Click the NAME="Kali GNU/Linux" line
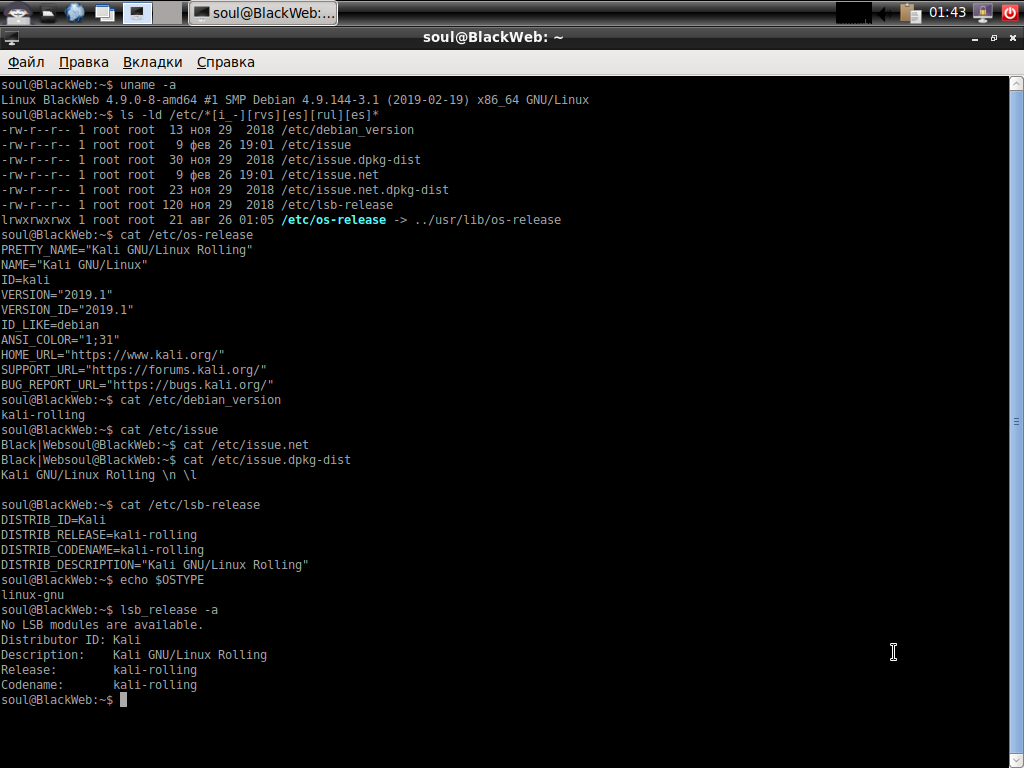This screenshot has width=1024, height=768. coord(74,265)
